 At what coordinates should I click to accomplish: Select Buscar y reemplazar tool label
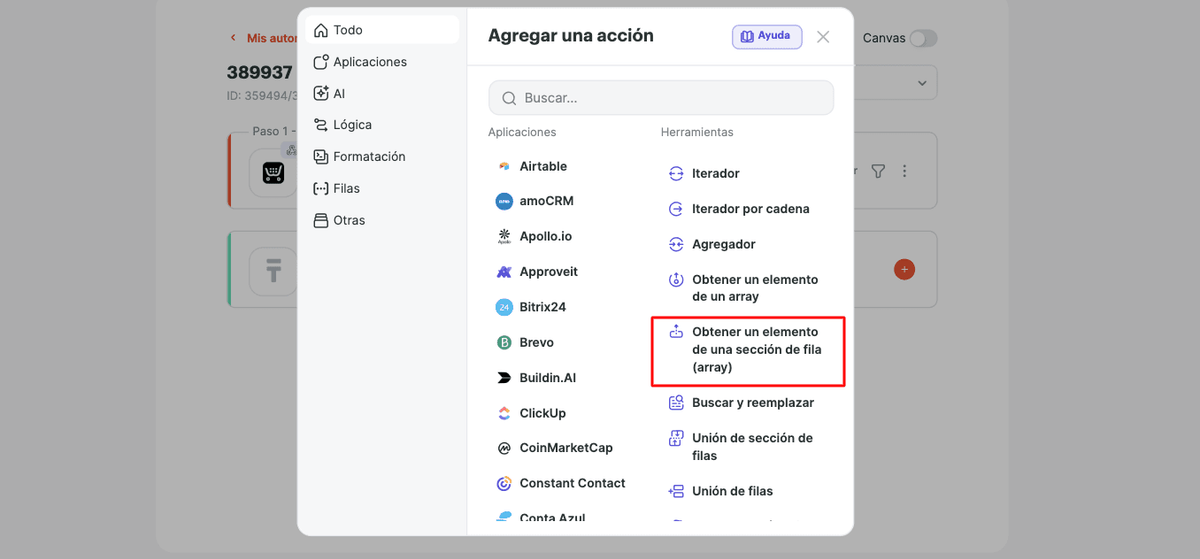pyautogui.click(x=753, y=403)
